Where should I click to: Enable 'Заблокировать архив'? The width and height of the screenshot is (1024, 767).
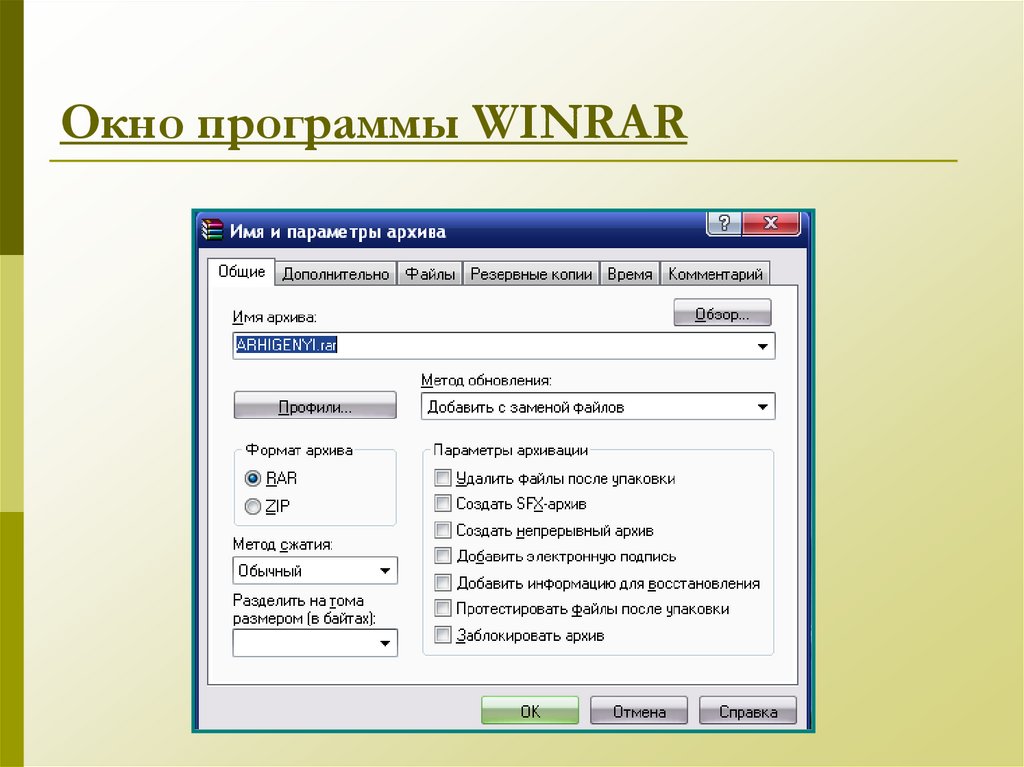click(x=443, y=634)
